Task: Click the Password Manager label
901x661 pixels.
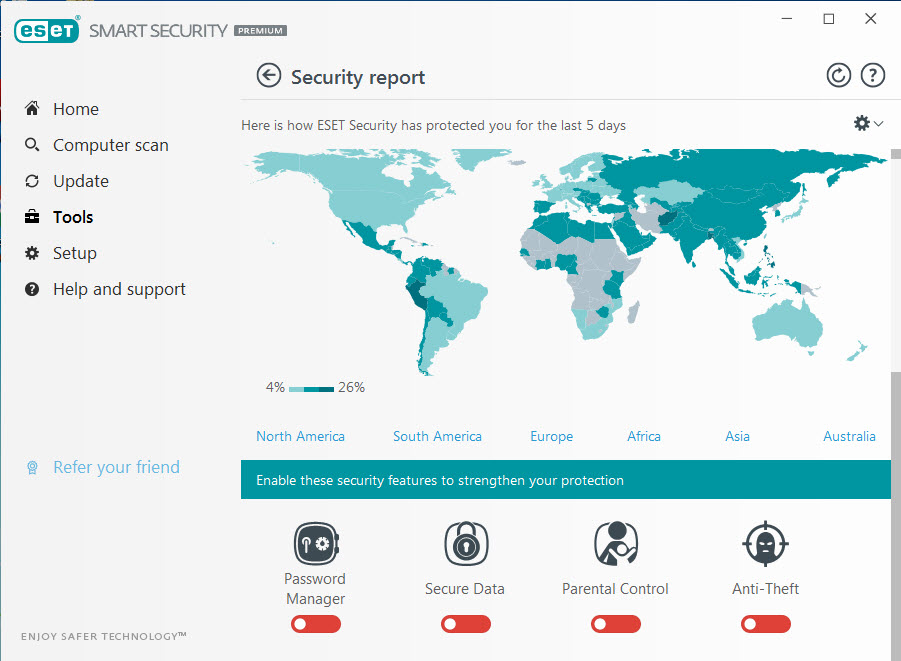Action: (315, 589)
